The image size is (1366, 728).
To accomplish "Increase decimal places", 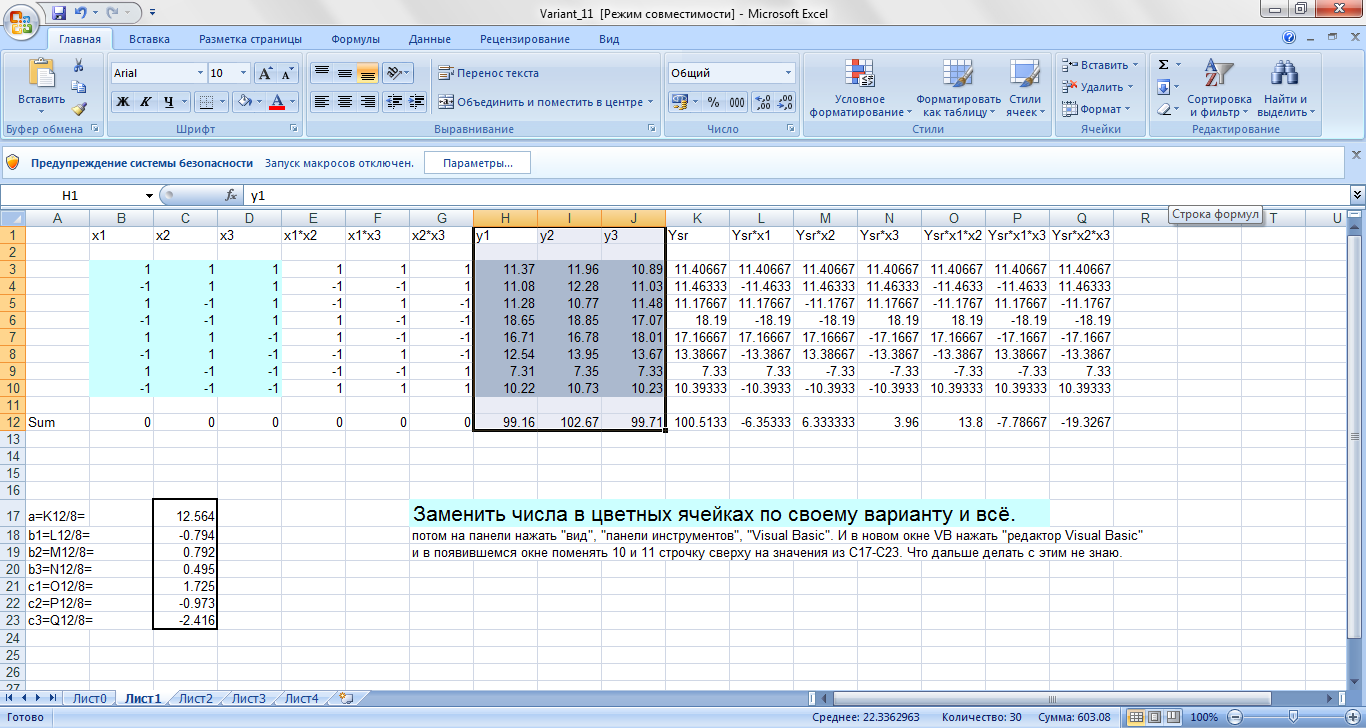I will pos(762,102).
